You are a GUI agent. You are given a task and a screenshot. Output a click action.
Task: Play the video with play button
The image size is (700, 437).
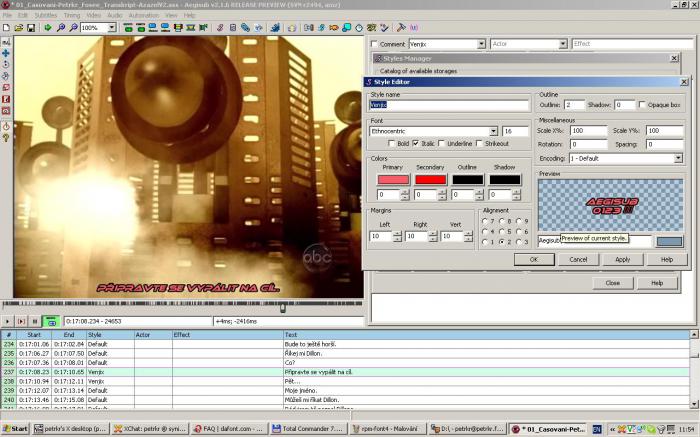point(7,321)
